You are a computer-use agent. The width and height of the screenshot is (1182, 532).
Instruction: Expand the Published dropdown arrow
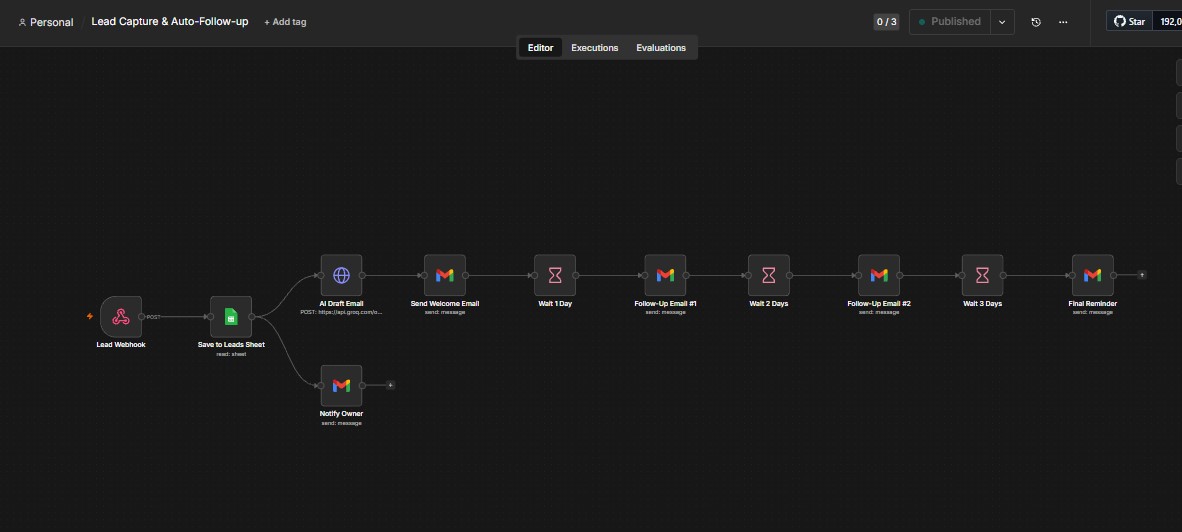(x=1002, y=22)
